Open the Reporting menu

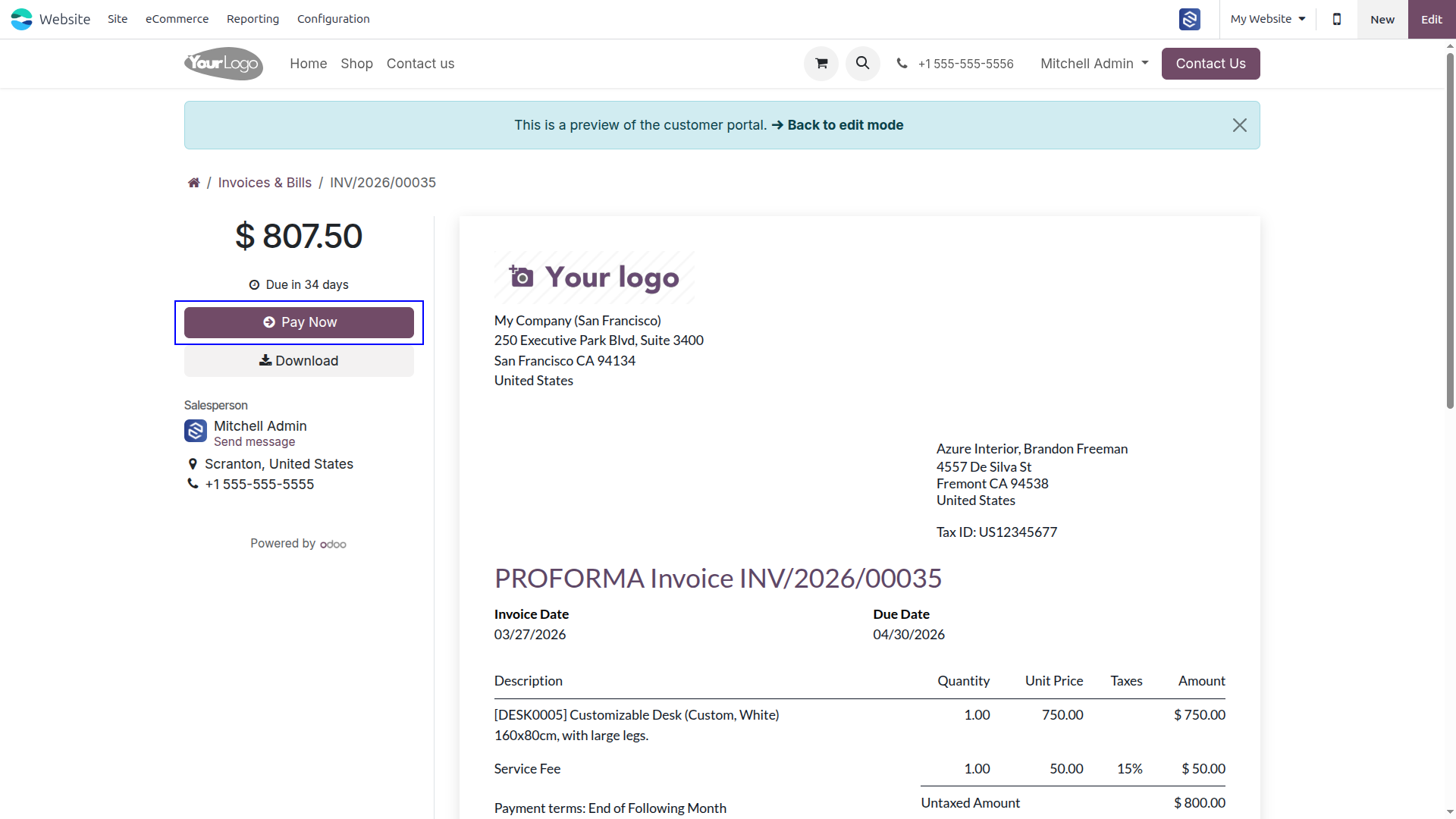253,19
